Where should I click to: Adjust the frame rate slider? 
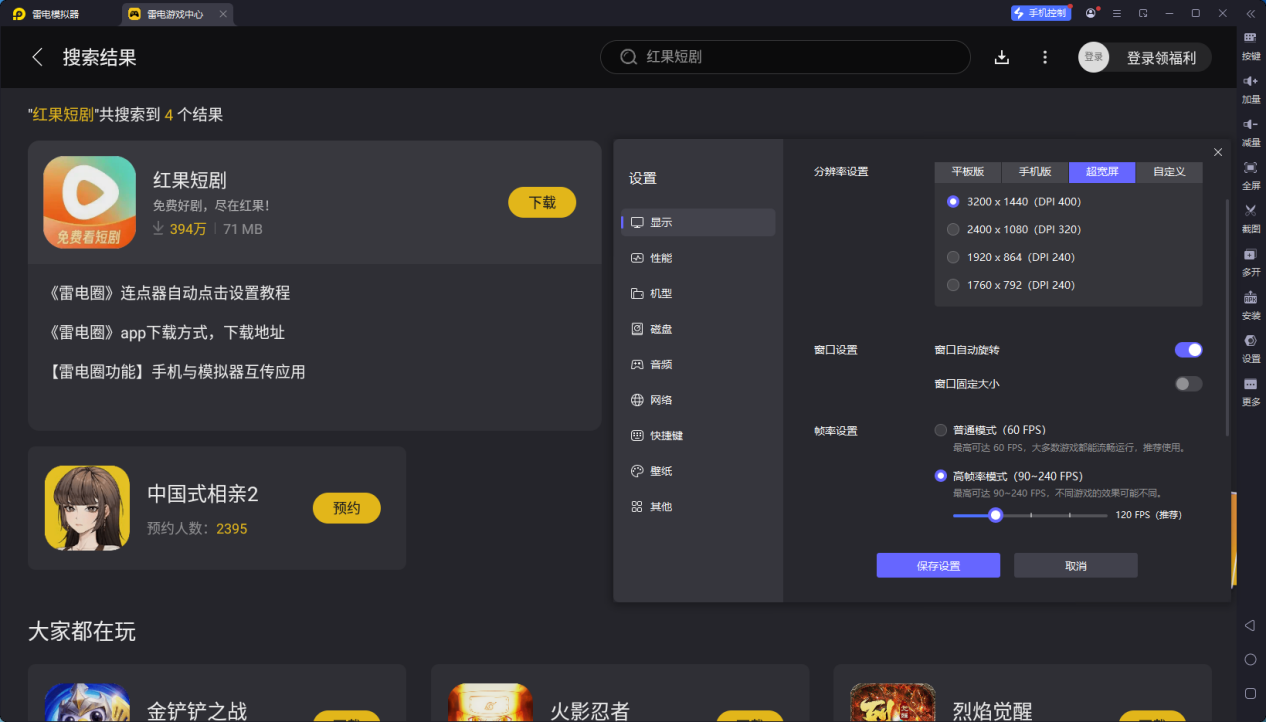pyautogui.click(x=995, y=514)
